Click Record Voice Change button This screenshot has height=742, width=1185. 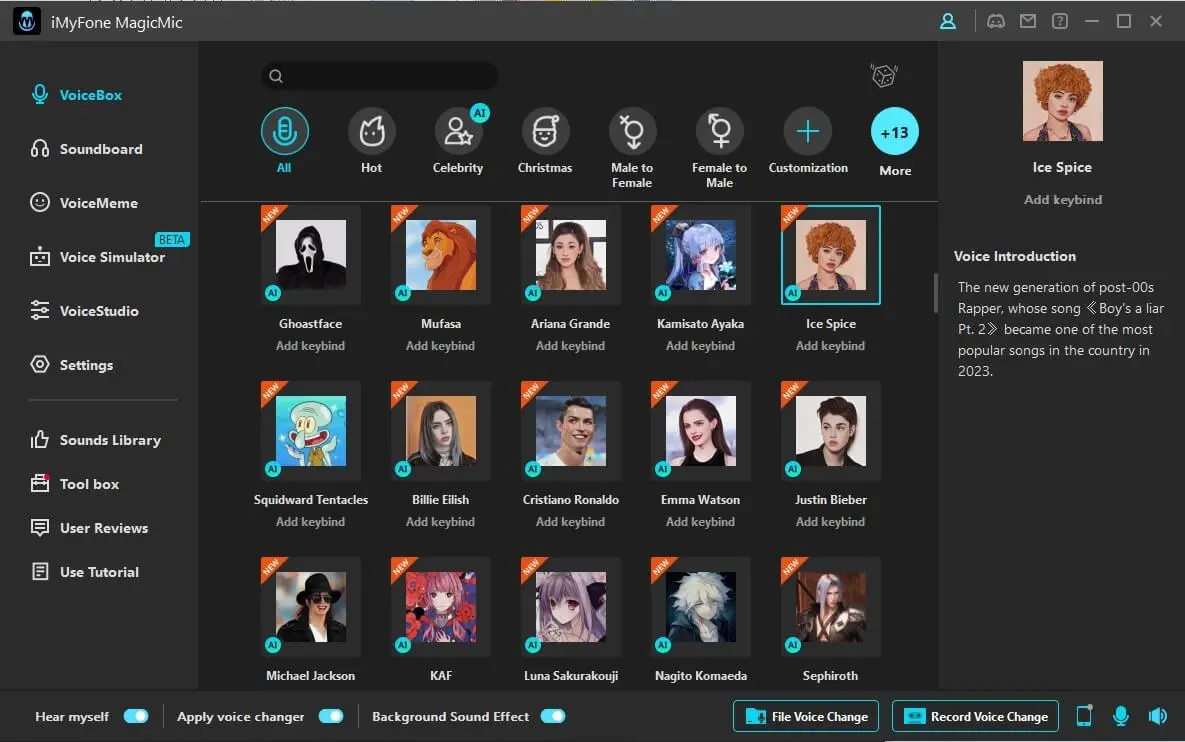pyautogui.click(x=975, y=716)
